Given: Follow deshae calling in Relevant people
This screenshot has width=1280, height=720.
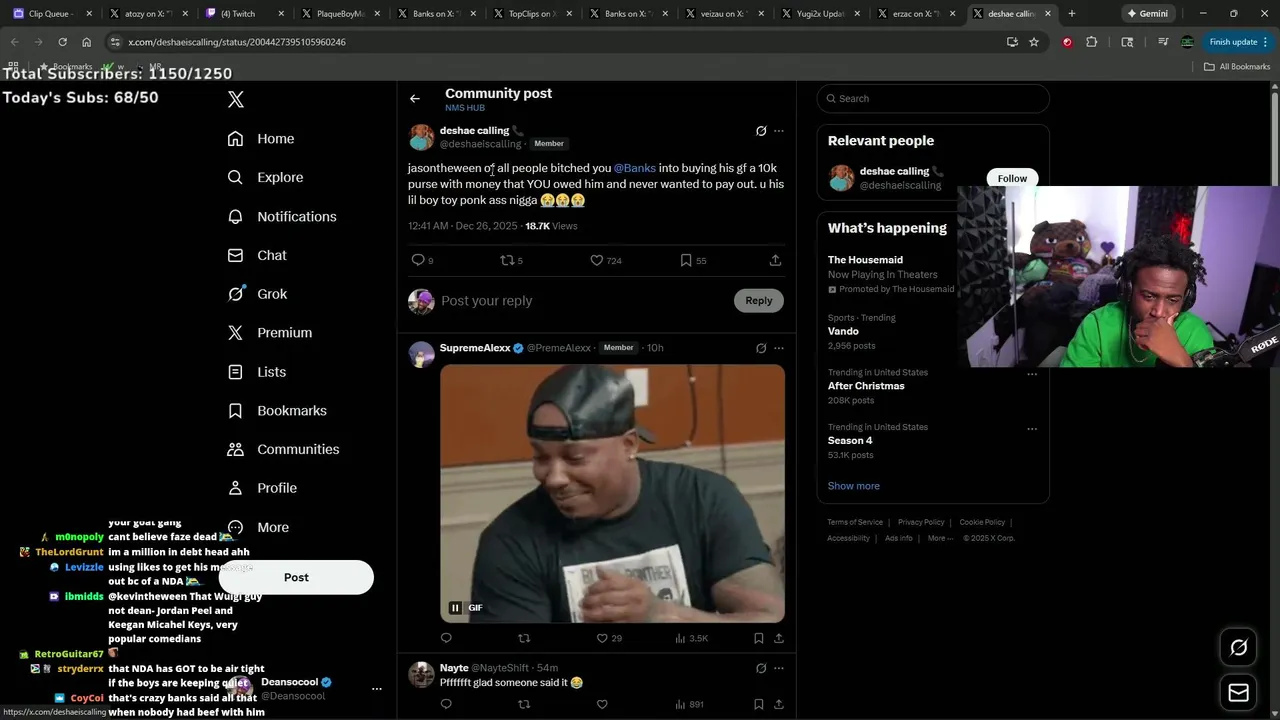Looking at the screenshot, I should tap(1012, 178).
